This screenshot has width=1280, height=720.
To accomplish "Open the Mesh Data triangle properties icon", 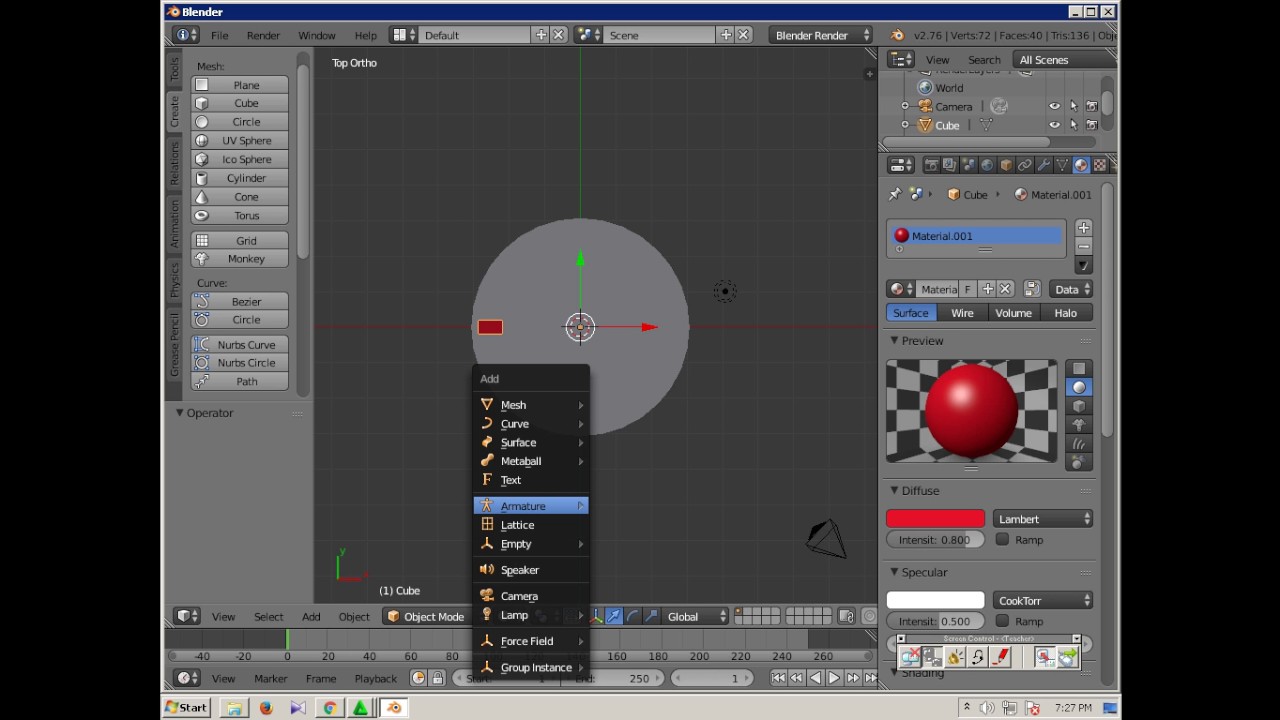I will click(x=1063, y=165).
